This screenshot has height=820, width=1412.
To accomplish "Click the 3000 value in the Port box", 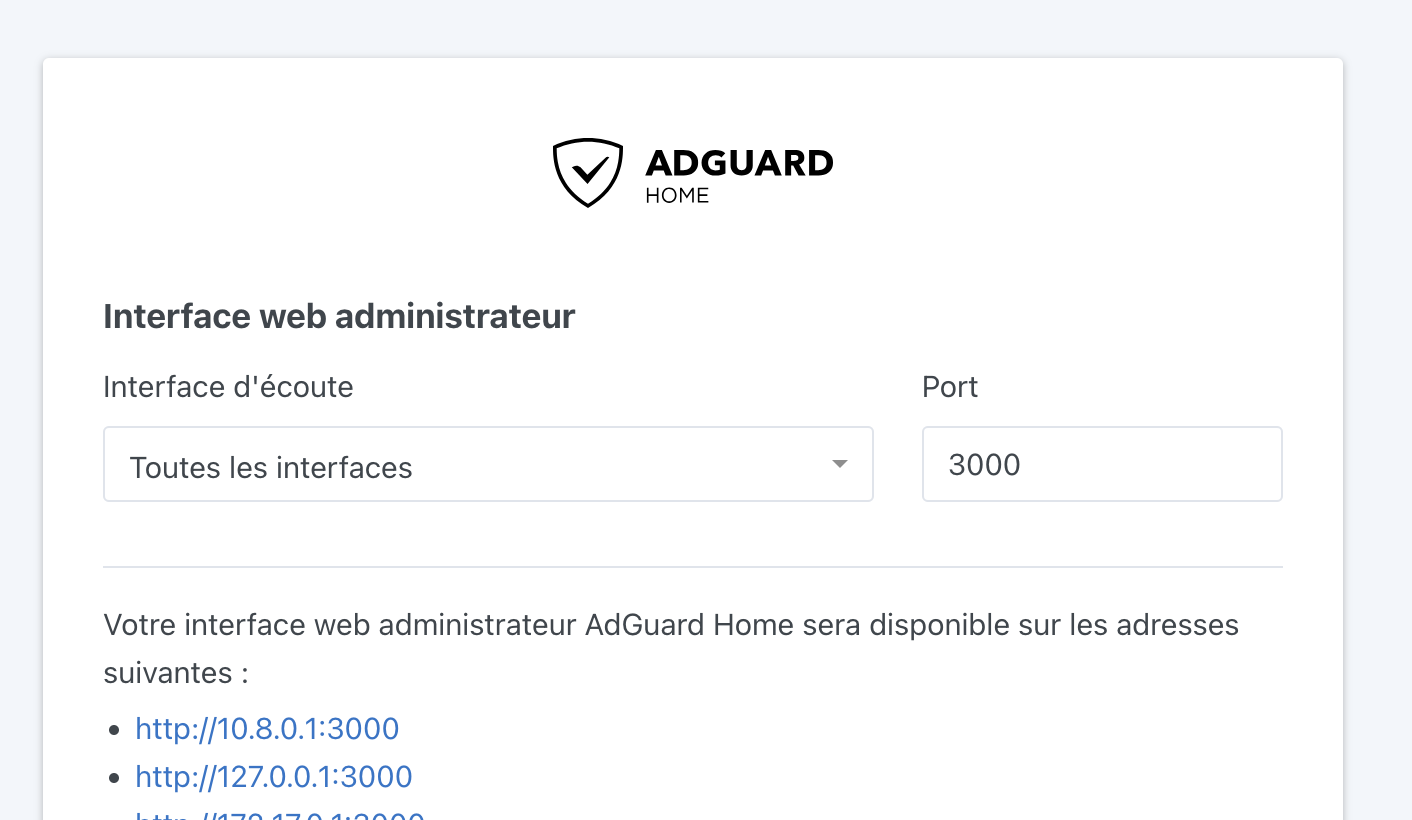I will [984, 465].
